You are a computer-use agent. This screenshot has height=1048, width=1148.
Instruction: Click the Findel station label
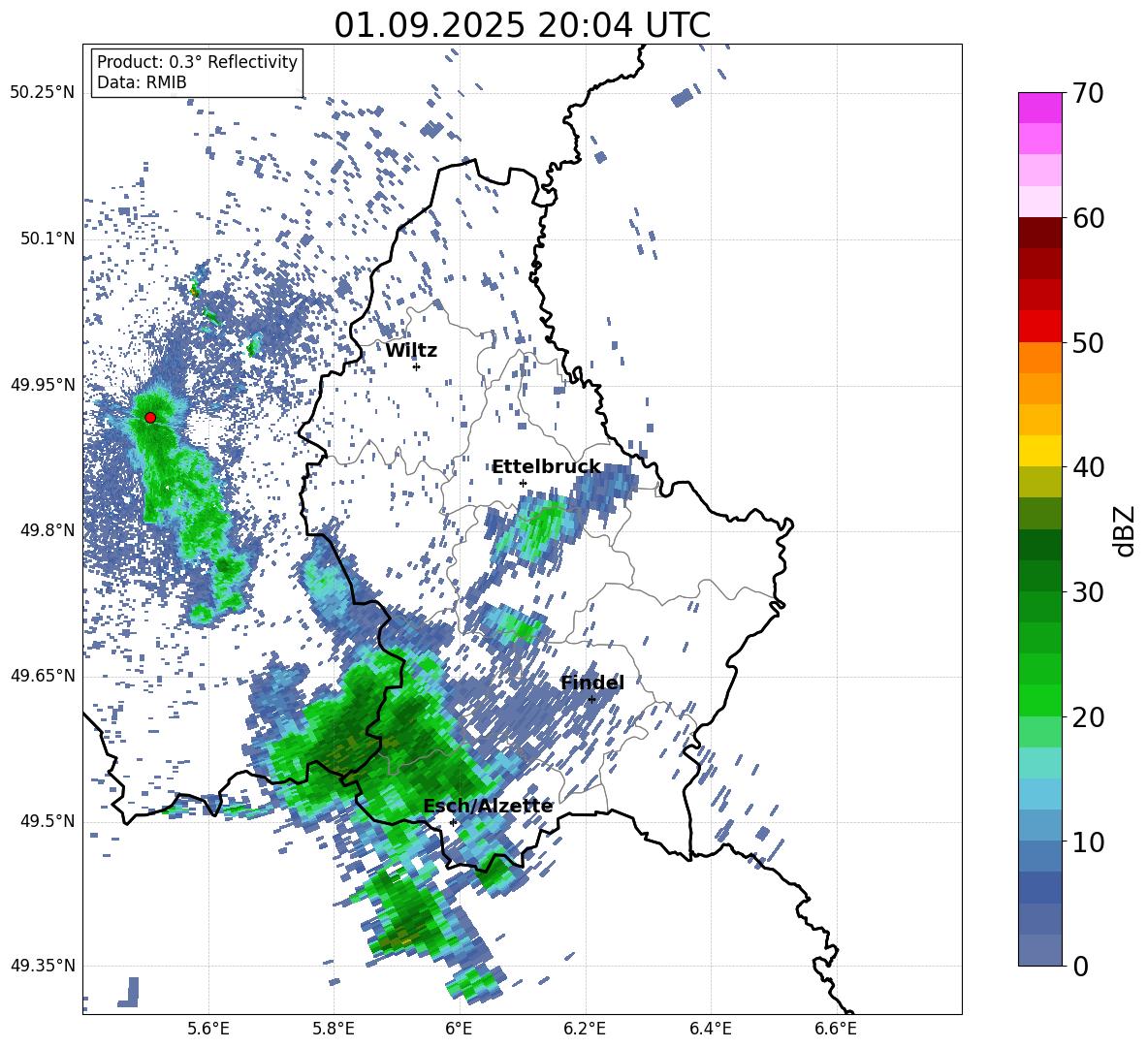(x=592, y=683)
